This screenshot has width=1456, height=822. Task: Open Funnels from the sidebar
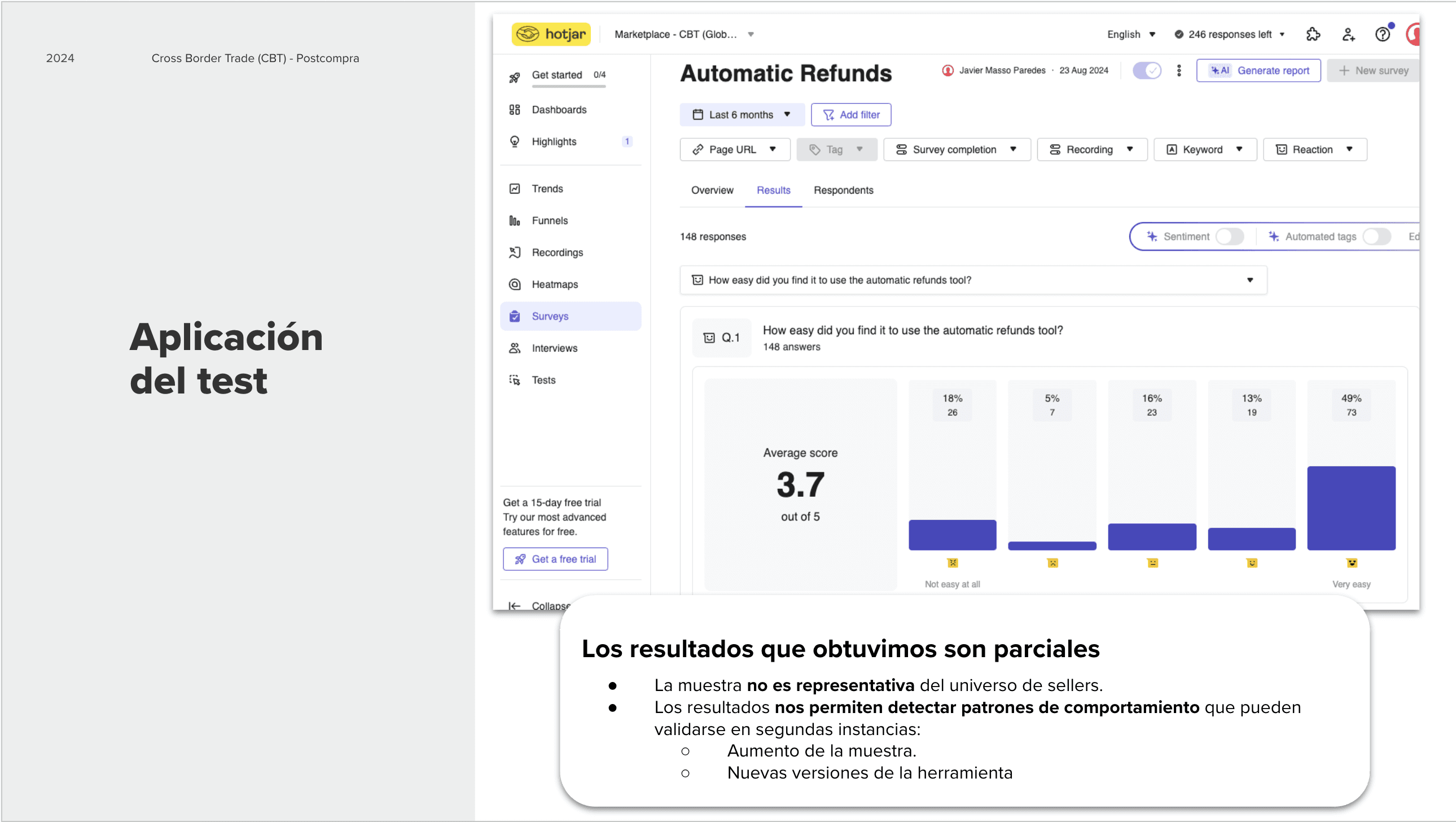click(x=549, y=221)
